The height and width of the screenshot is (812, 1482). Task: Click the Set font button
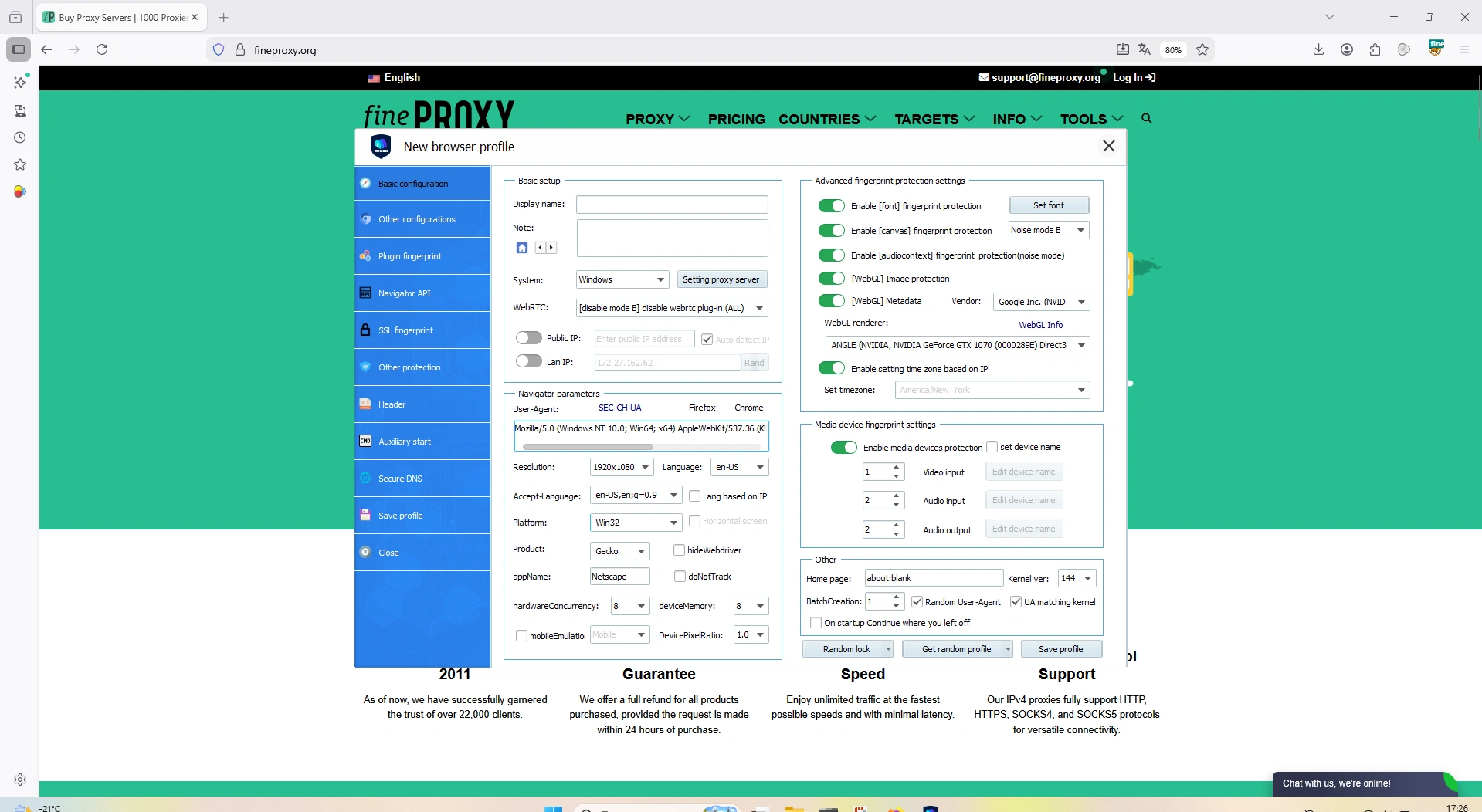1049,205
